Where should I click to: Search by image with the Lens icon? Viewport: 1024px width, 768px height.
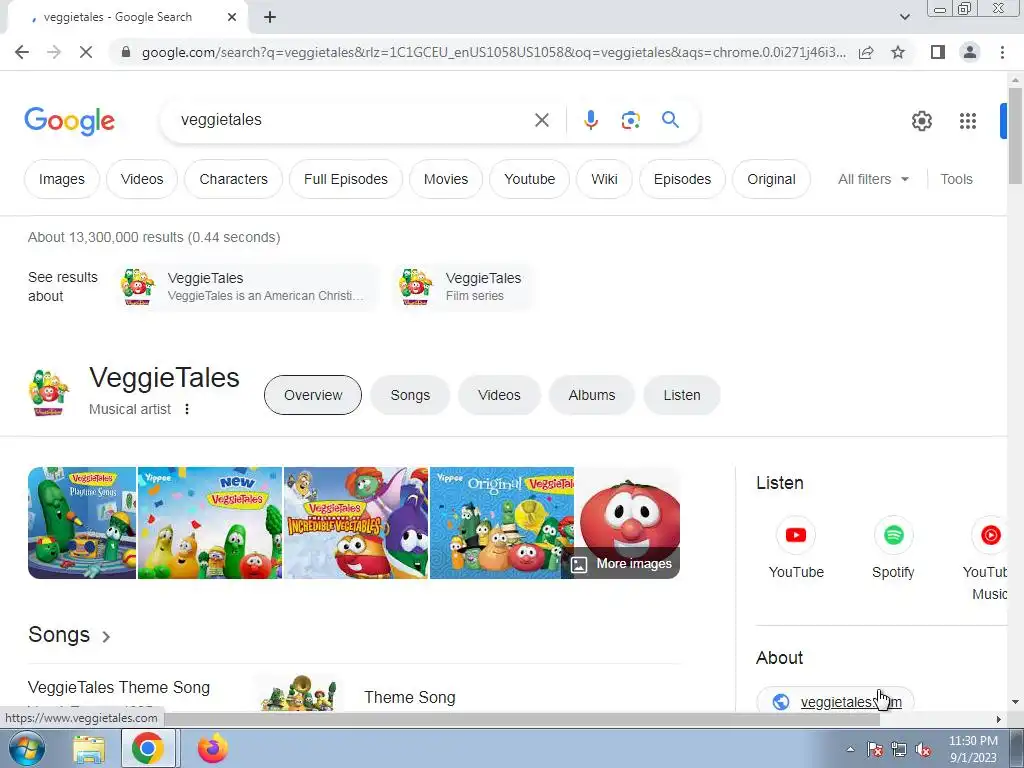coord(630,120)
